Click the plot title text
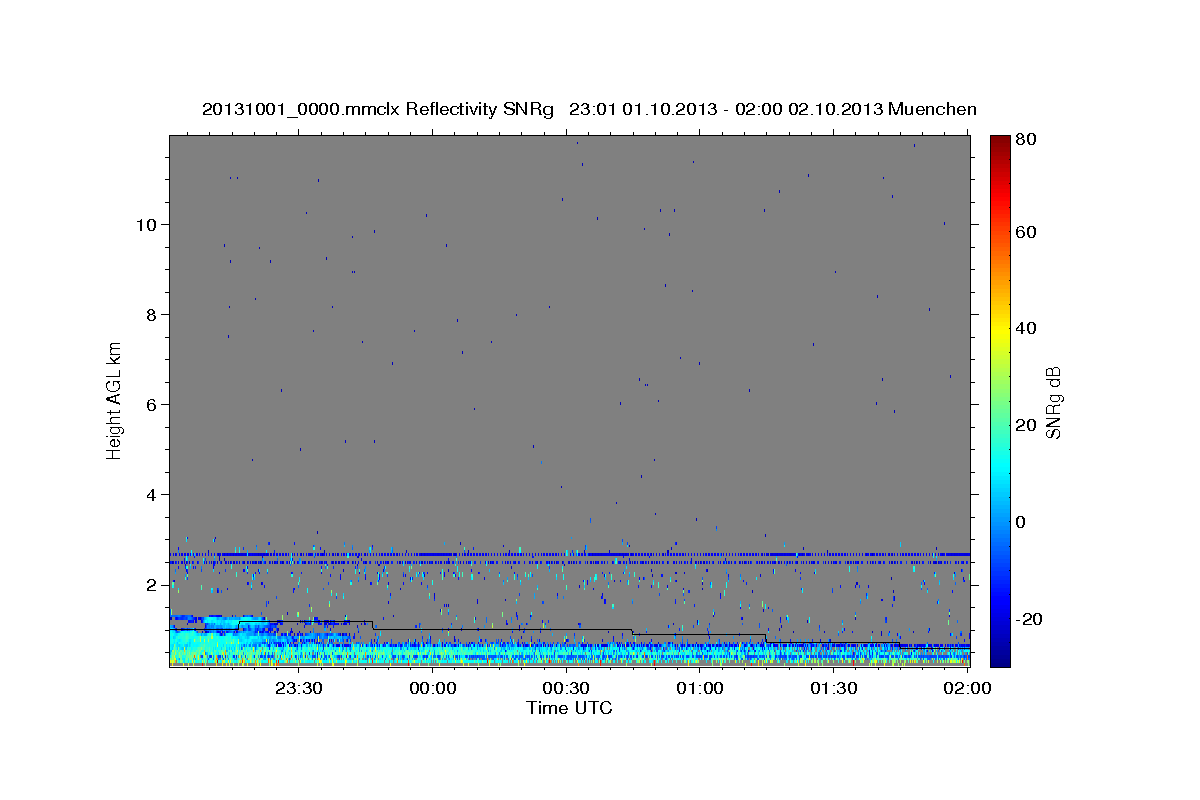 coord(589,109)
